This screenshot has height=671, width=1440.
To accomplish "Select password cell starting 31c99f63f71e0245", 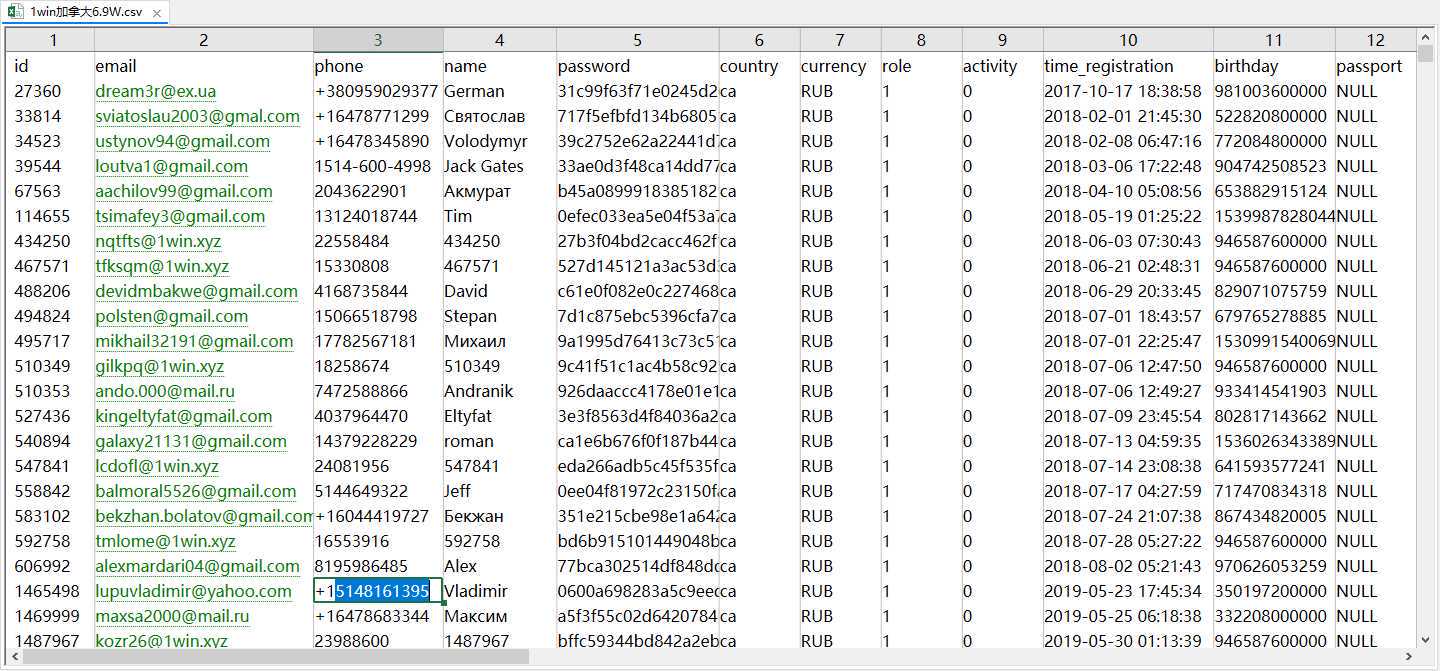I will pyautogui.click(x=637, y=91).
